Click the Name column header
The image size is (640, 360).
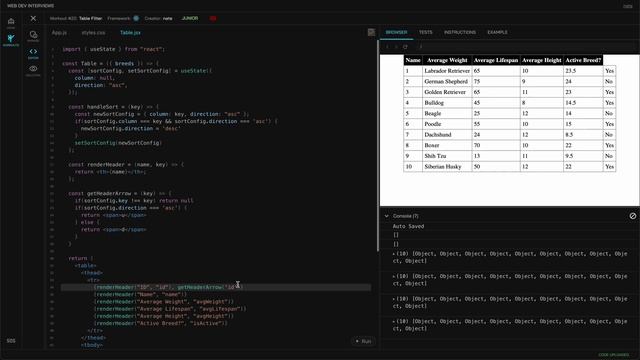click(413, 60)
